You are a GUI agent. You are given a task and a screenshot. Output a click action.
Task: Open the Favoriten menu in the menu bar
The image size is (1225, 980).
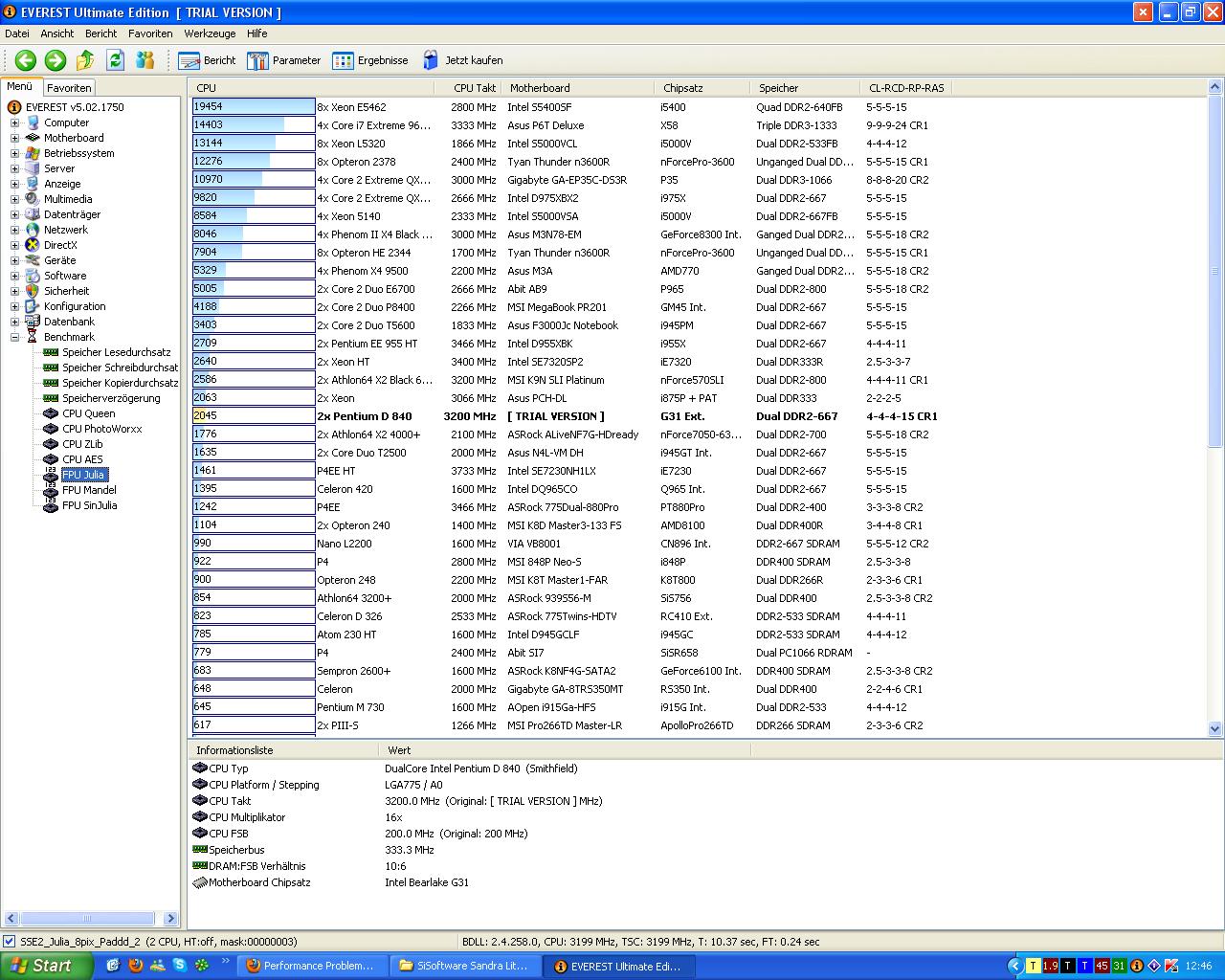coord(150,33)
